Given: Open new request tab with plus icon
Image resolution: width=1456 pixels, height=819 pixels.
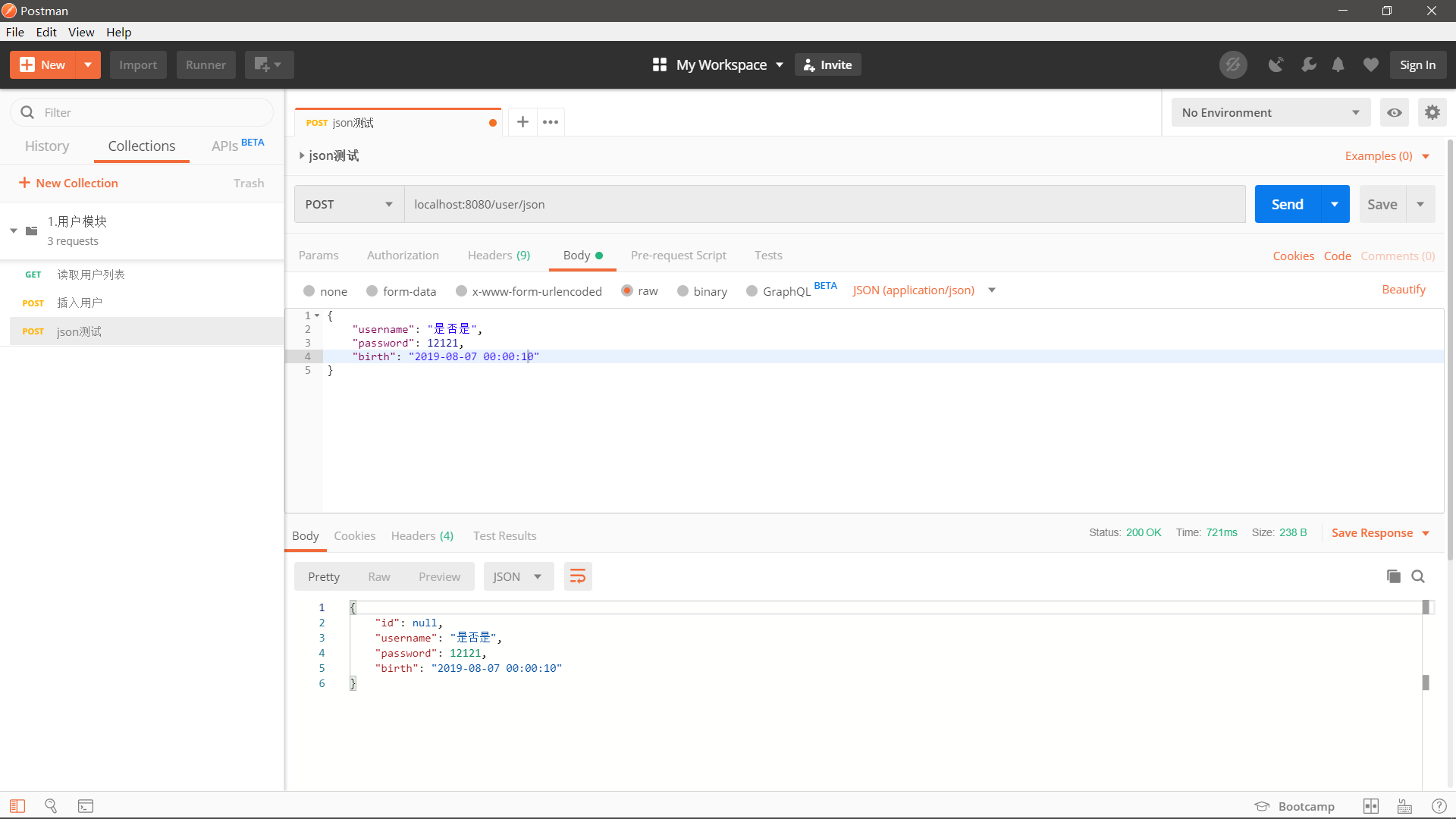Looking at the screenshot, I should (522, 122).
